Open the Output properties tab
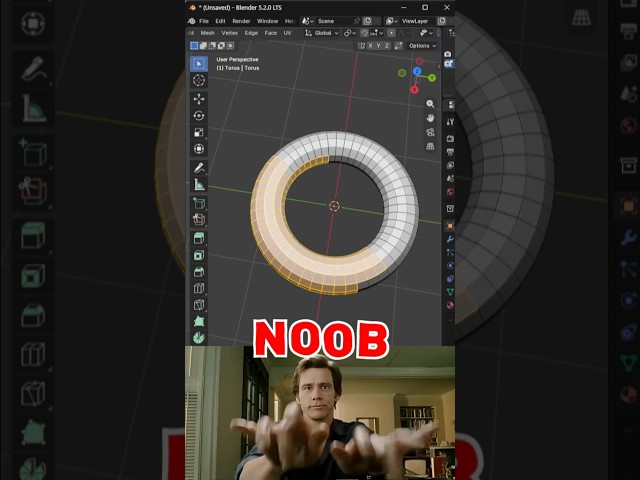640x480 pixels. tap(450, 152)
